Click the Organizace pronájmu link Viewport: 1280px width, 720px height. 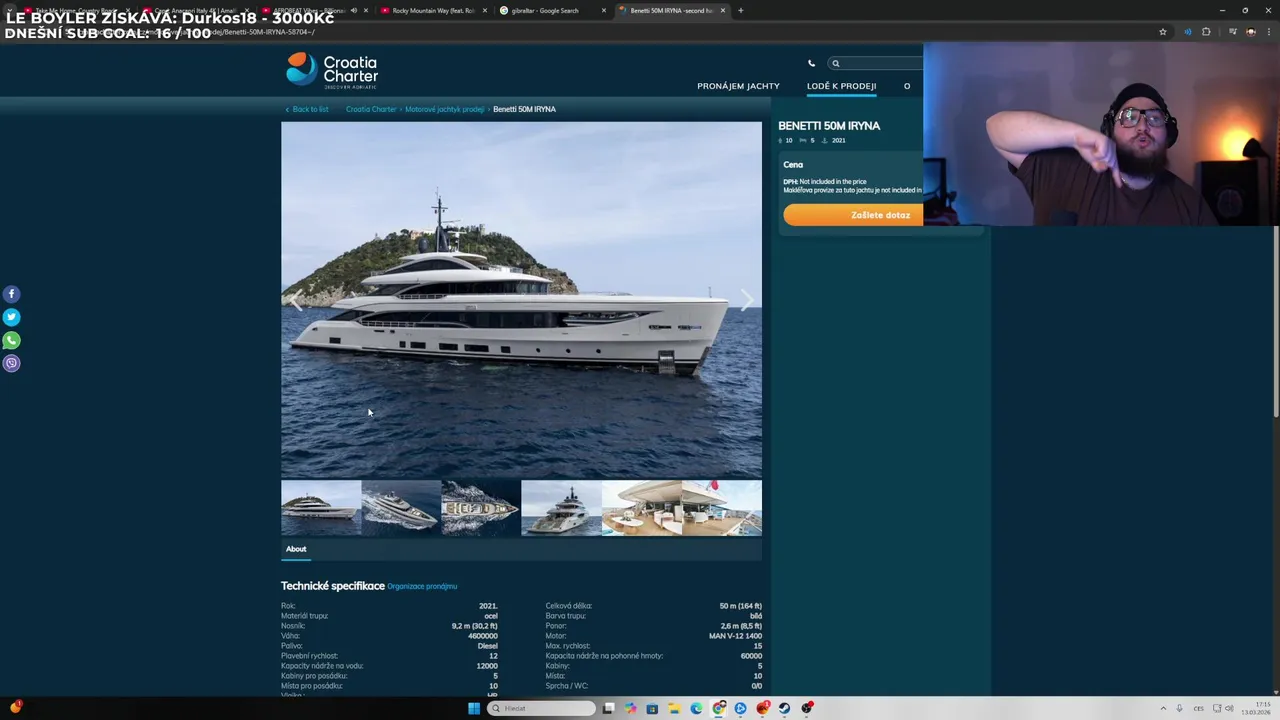(x=422, y=586)
